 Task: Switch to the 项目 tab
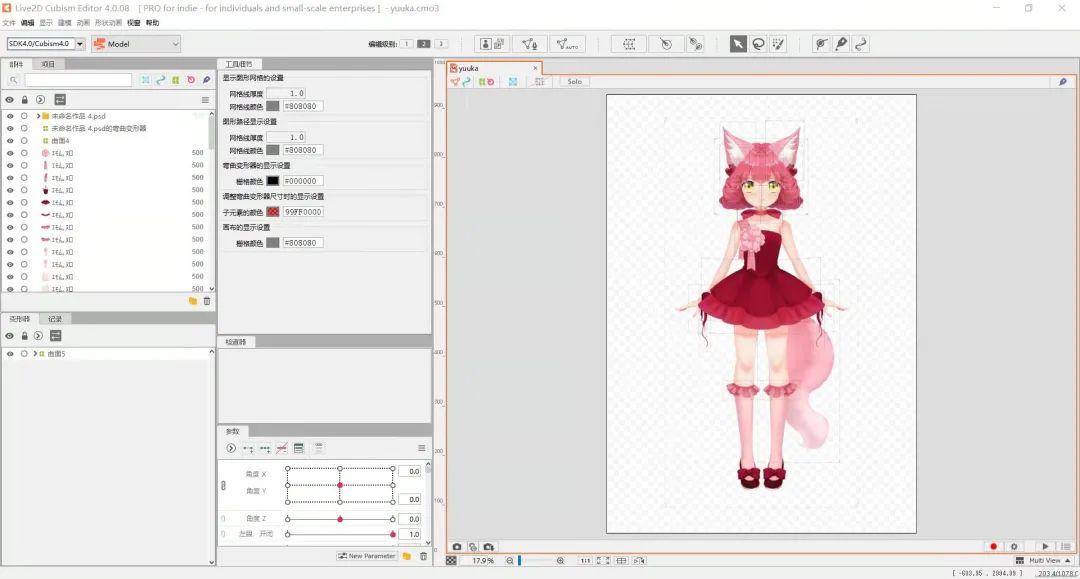[x=48, y=64]
